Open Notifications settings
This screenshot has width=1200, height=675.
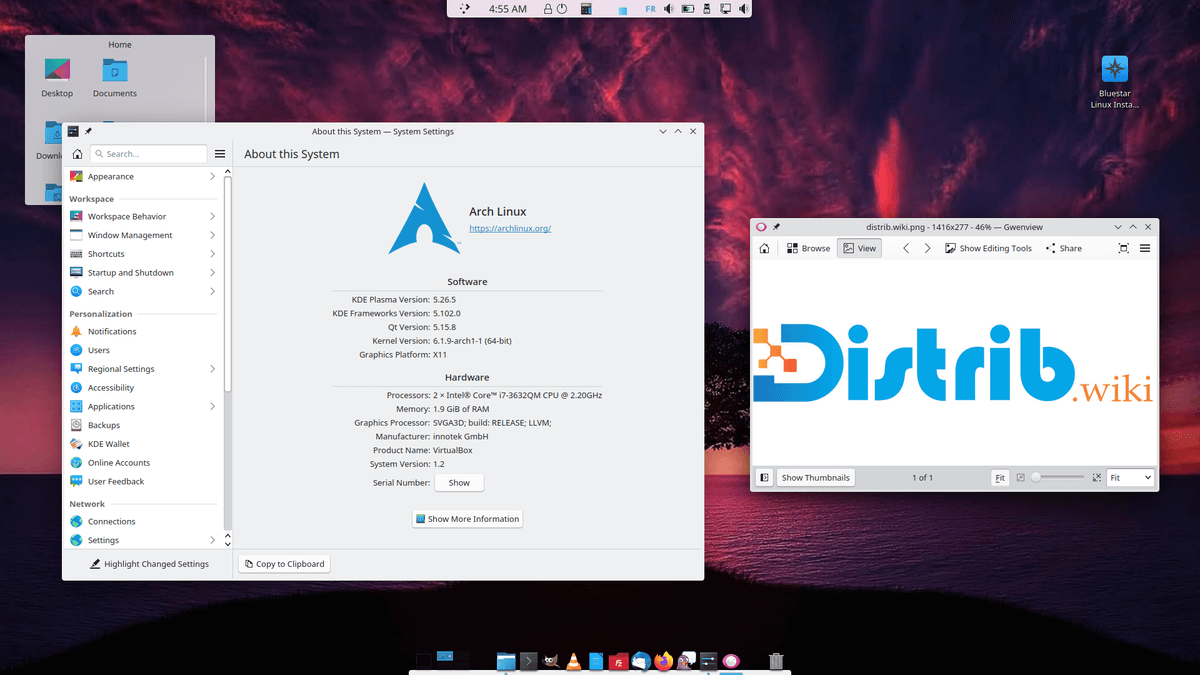pos(143,332)
